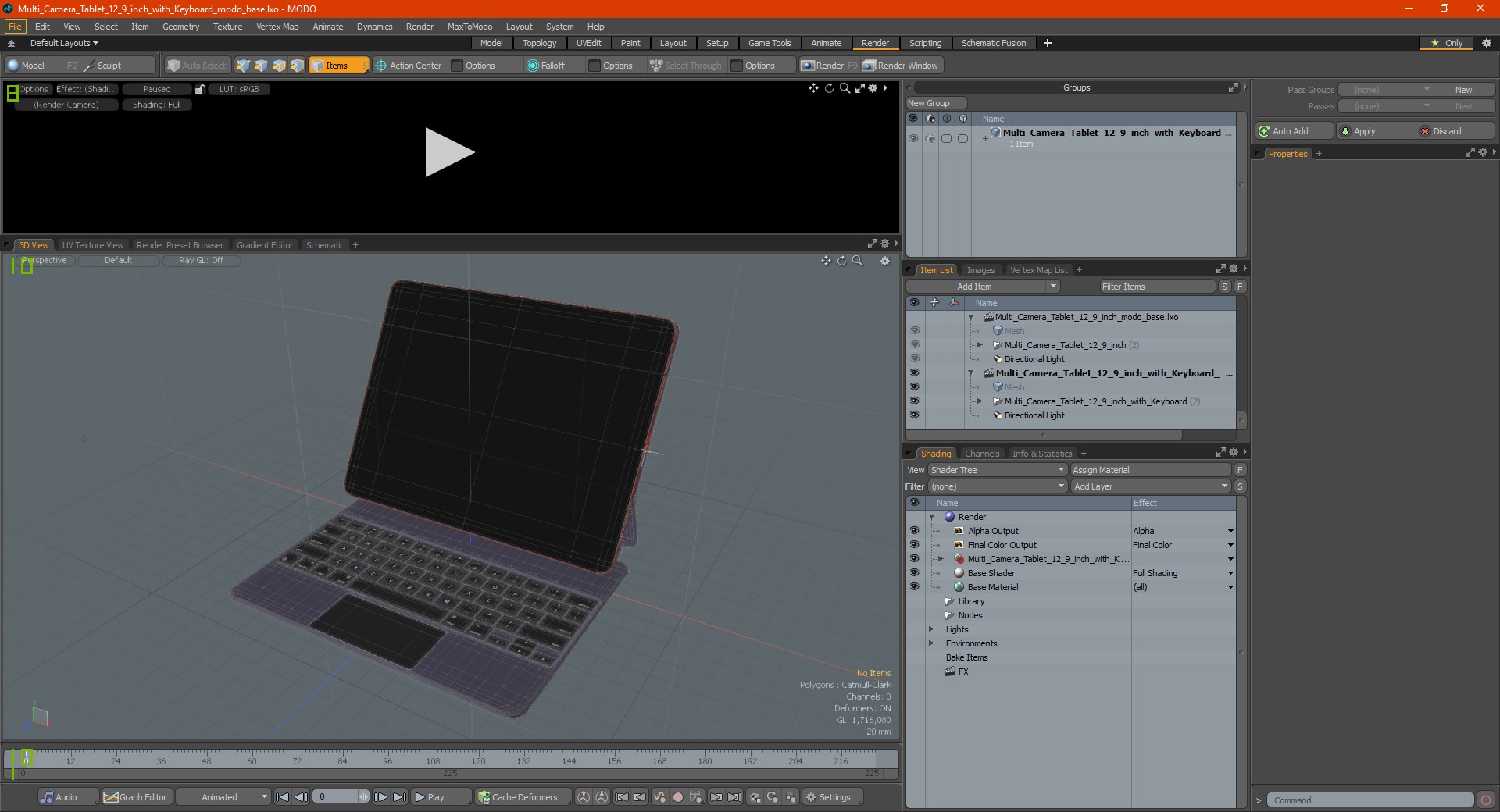
Task: Click the Action Center crosshair icon
Action: click(x=381, y=66)
